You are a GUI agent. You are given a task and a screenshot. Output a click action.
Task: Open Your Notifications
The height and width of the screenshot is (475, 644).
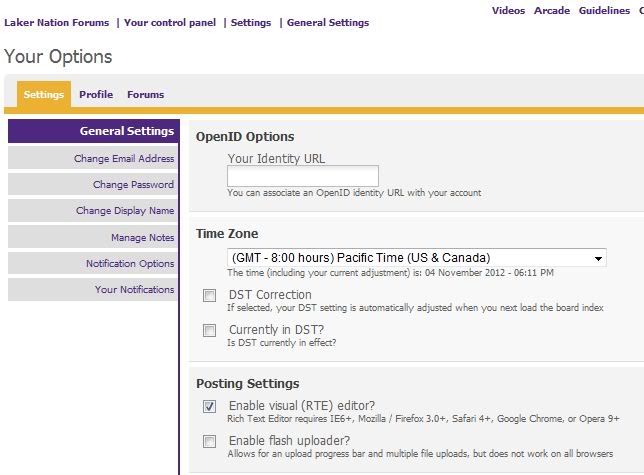click(x=93, y=289)
